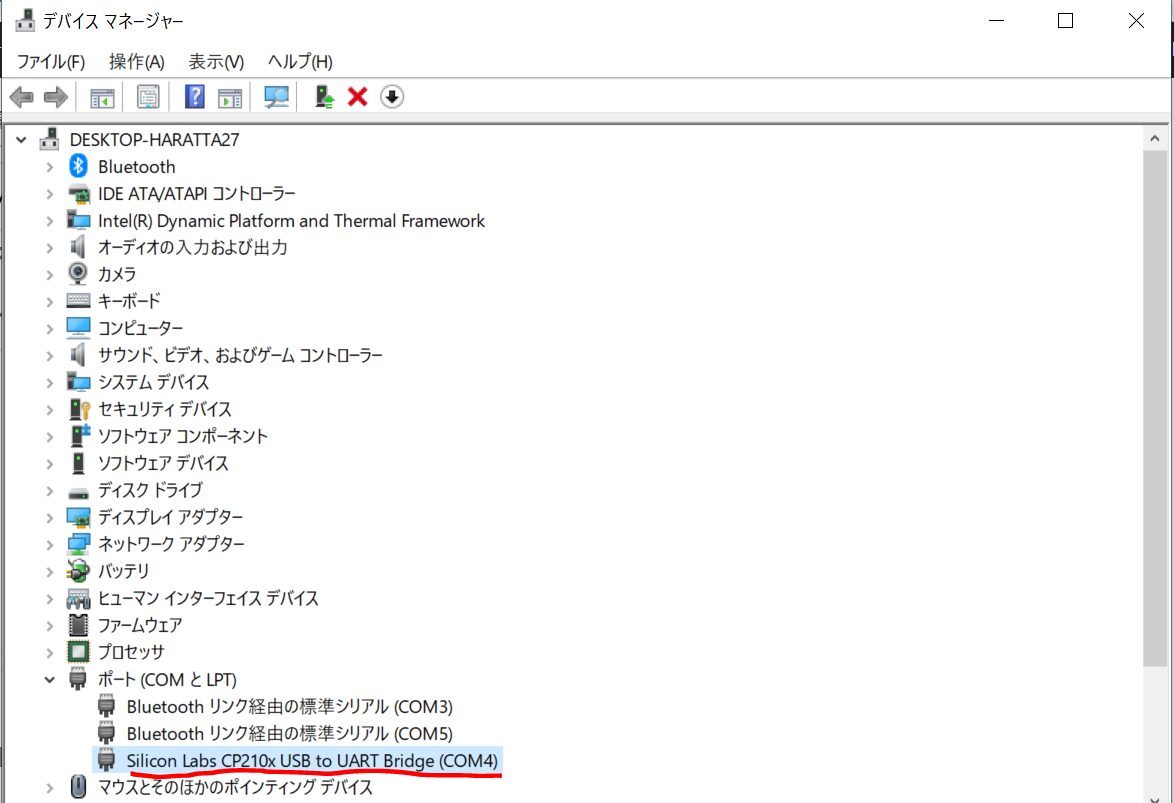Maximize the デバイス マネージャー window

point(1065,21)
